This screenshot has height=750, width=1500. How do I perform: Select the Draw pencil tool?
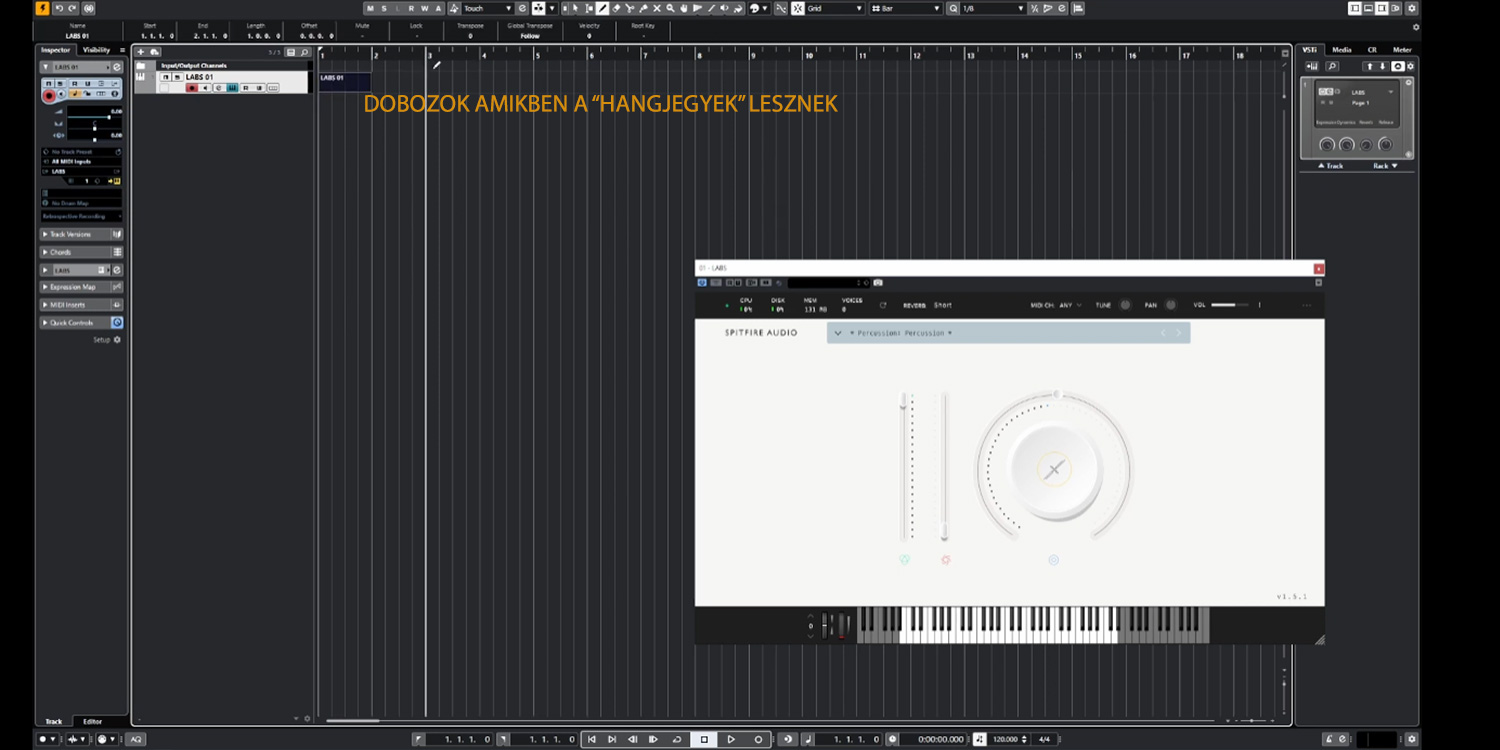[603, 8]
